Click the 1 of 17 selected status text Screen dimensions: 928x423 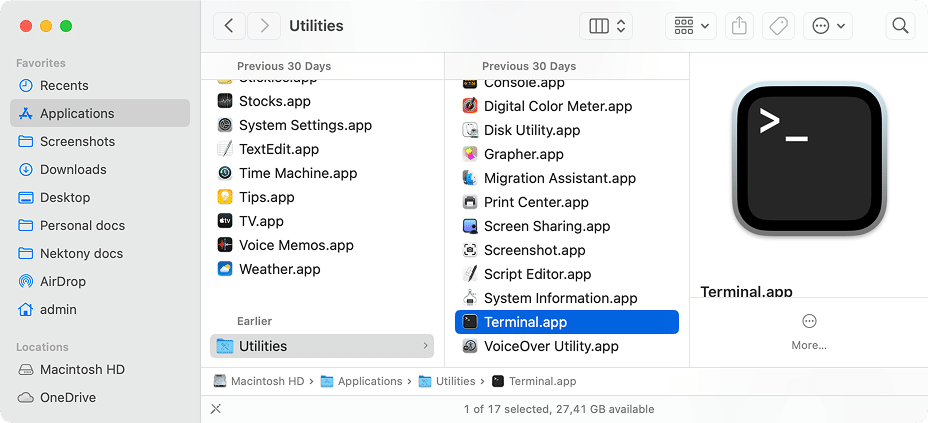point(559,409)
